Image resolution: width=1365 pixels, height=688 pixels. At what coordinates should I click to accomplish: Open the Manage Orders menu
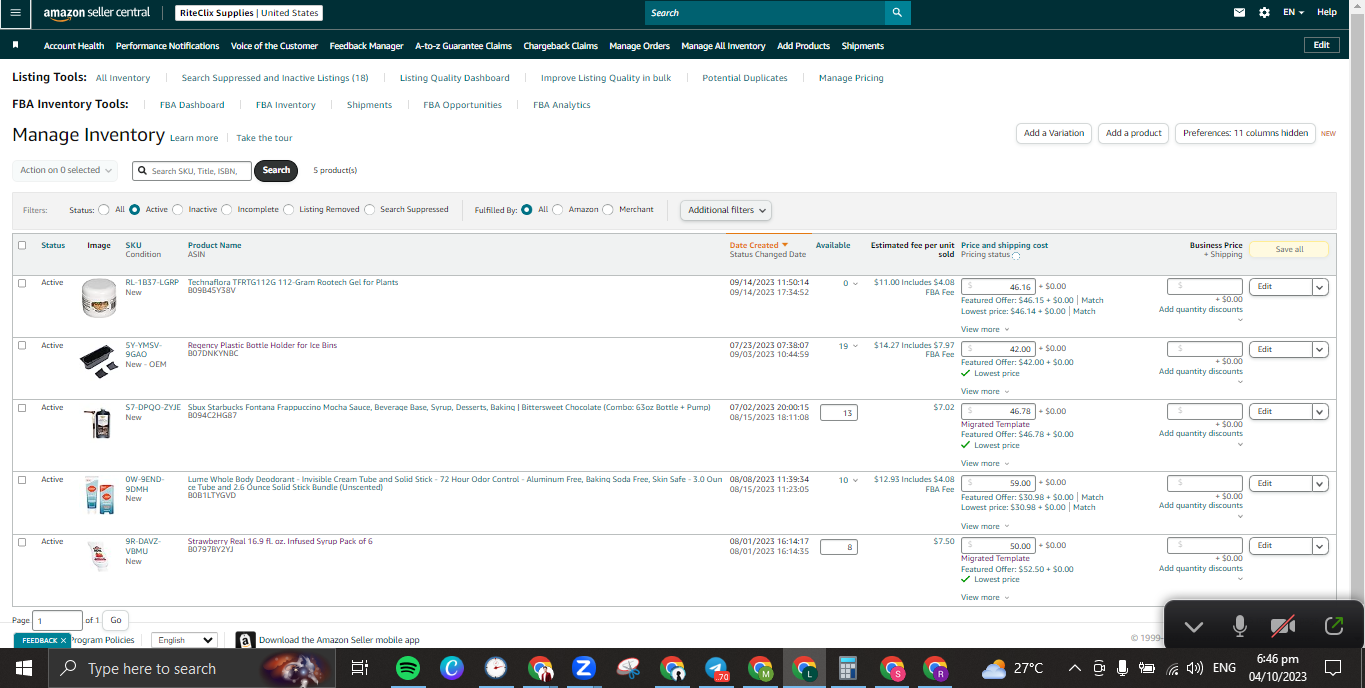tap(639, 46)
